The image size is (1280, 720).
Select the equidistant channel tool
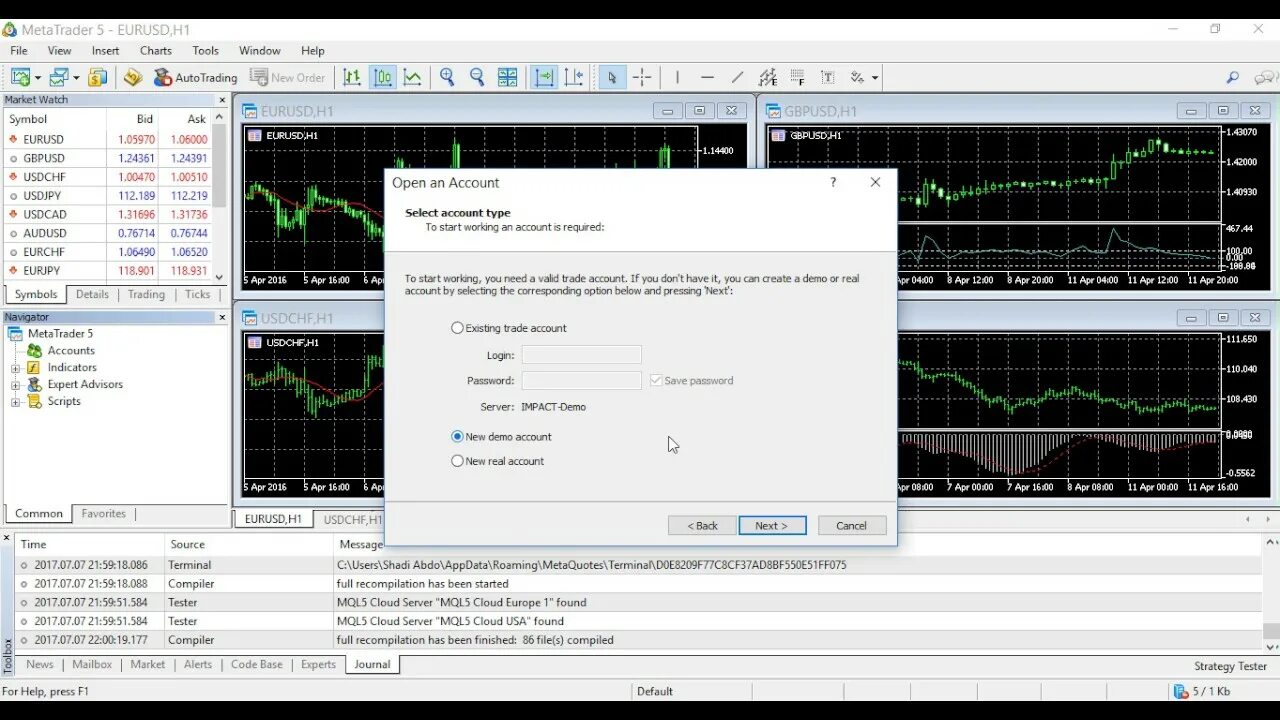coord(767,77)
